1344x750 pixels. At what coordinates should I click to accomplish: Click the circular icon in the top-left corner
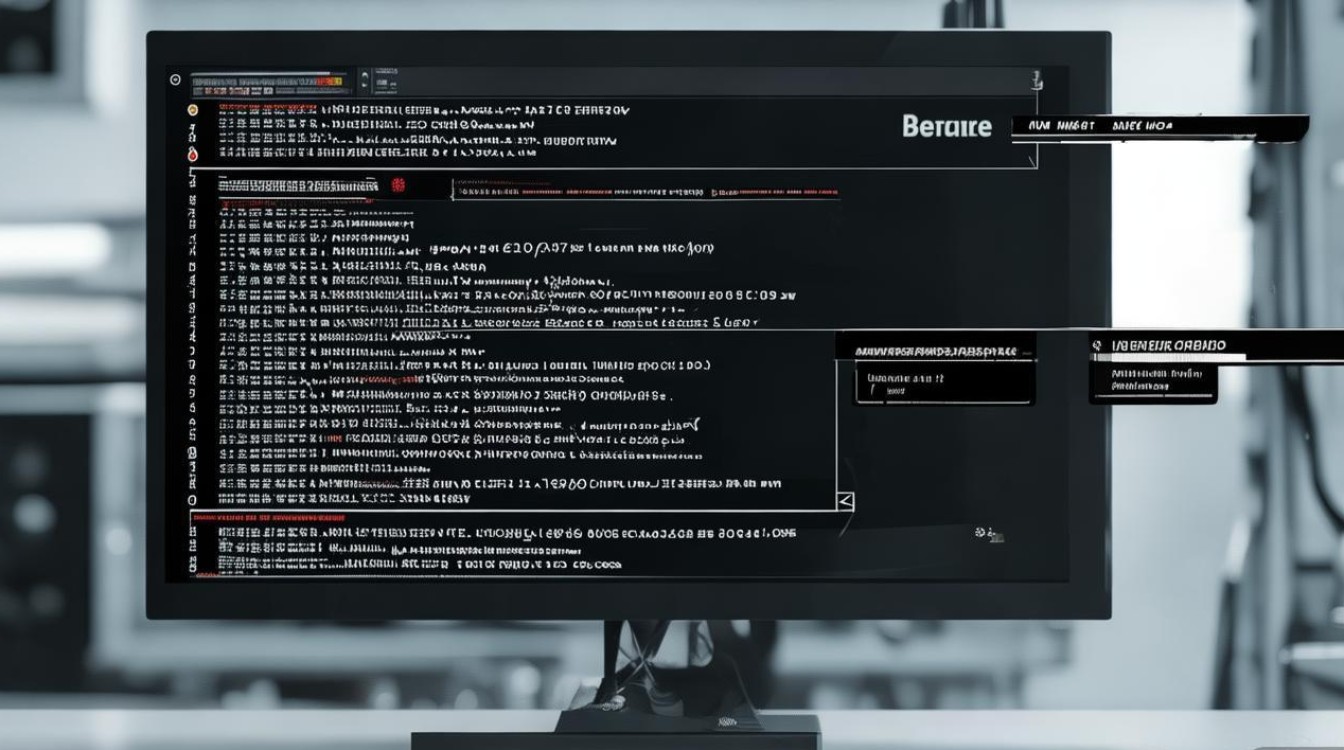[176, 79]
